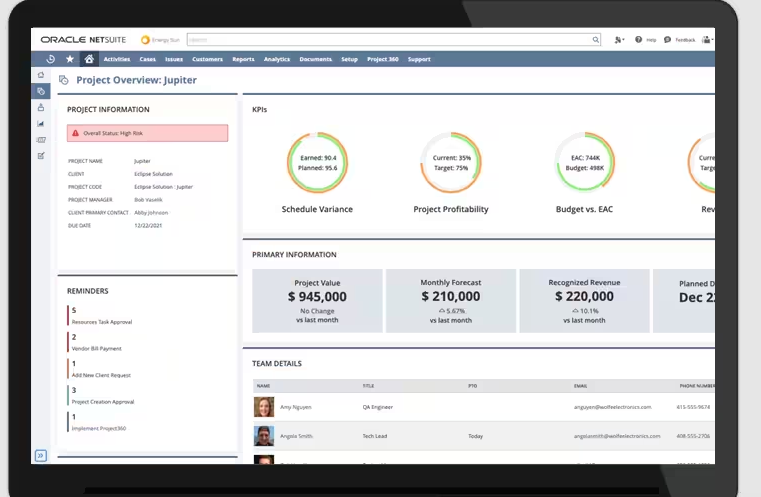Open the Implement Project360 reminder
This screenshot has height=497, width=761.
pos(99,423)
